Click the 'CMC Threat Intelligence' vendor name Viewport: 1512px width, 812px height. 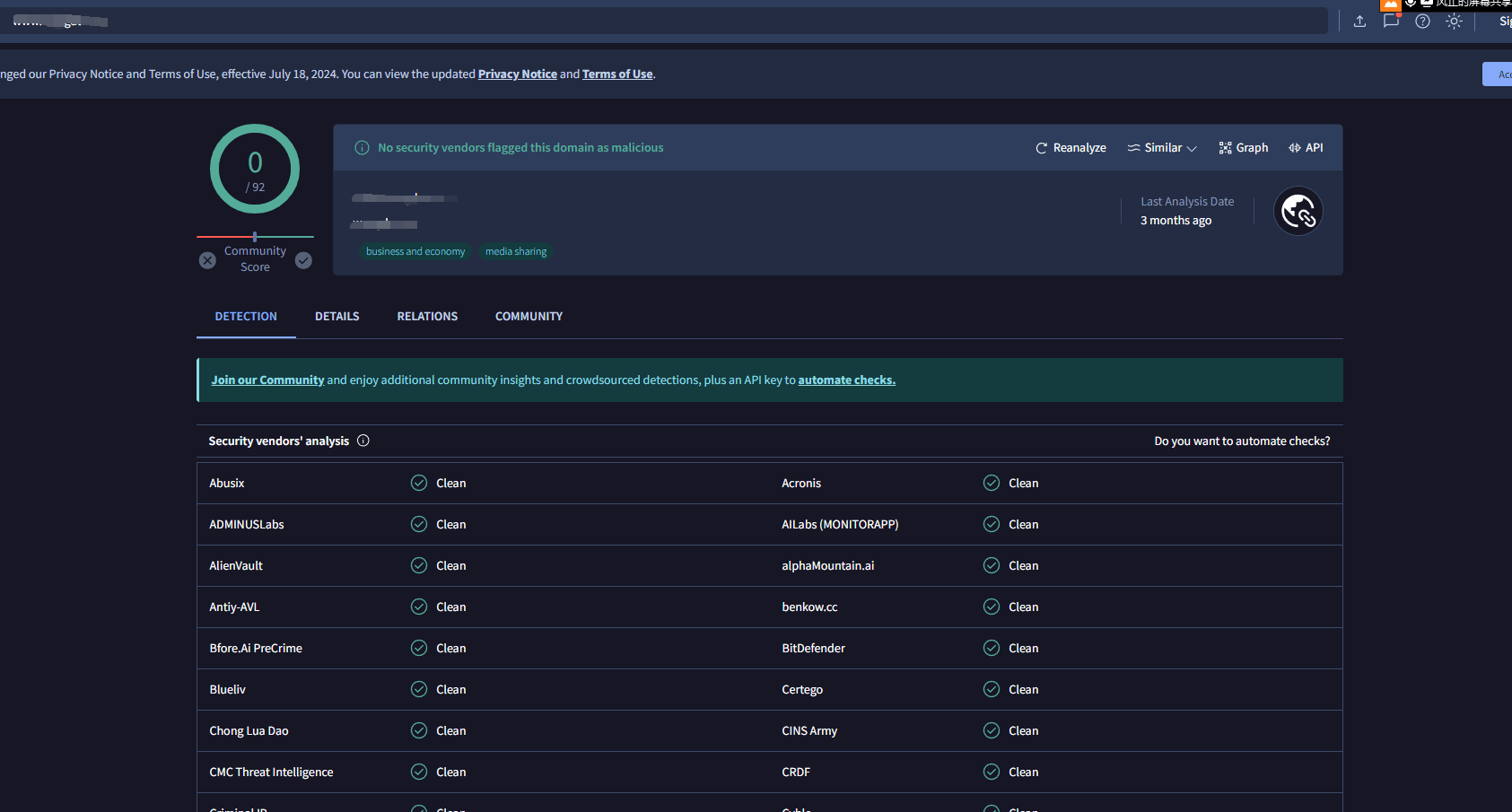pyautogui.click(x=271, y=773)
